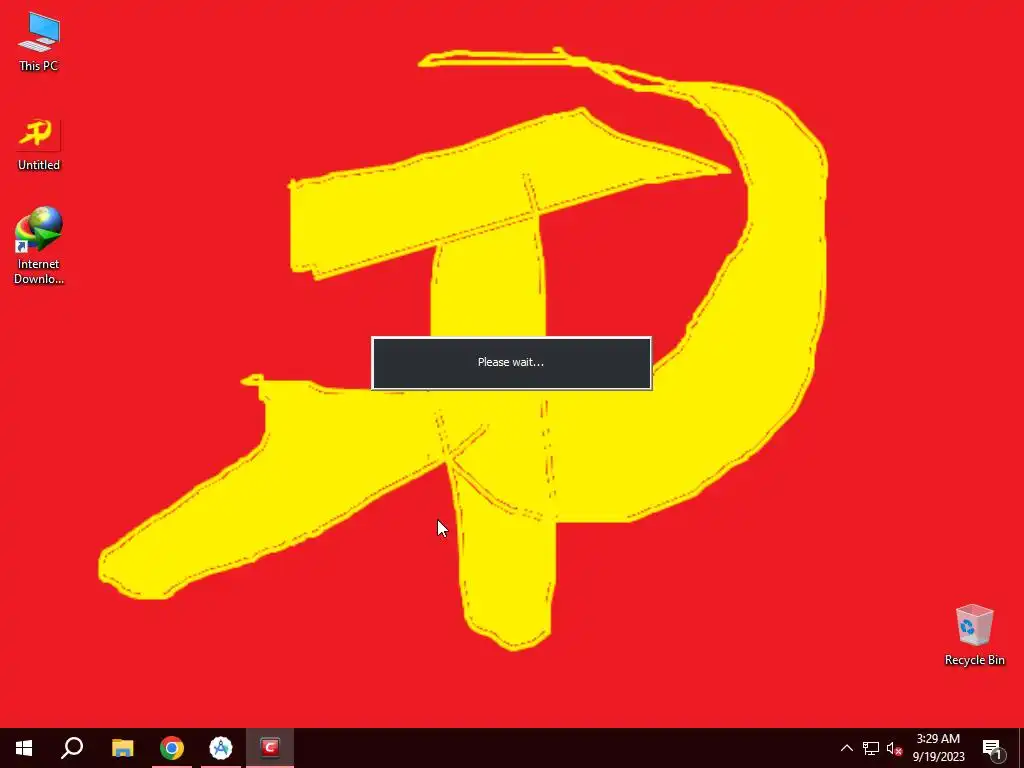Screen dimensions: 1024x768
Task: Select the Untitled image file icon
Action: point(39,145)
